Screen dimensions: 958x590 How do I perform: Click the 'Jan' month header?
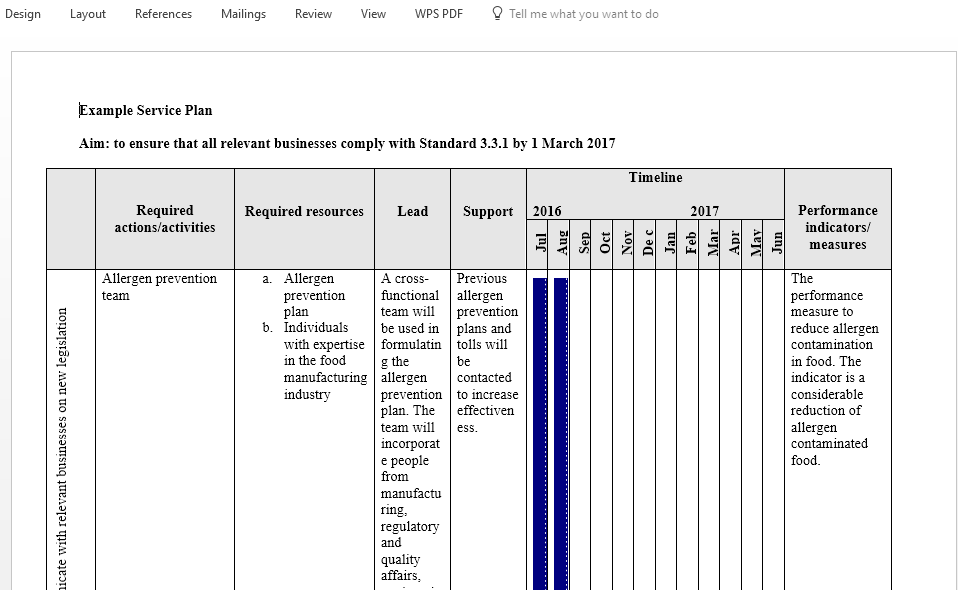(670, 244)
